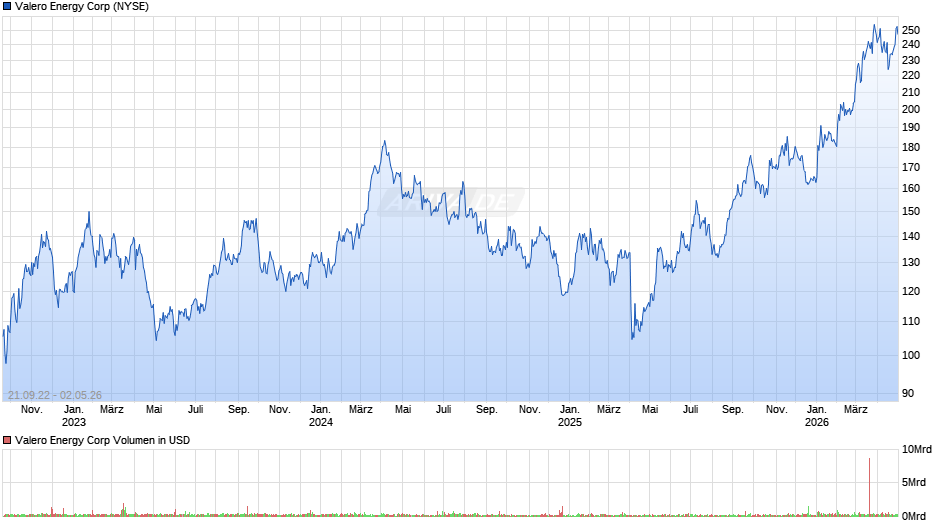Click the 5Mrd volume axis label
The width and height of the screenshot is (940, 526).
(914, 483)
